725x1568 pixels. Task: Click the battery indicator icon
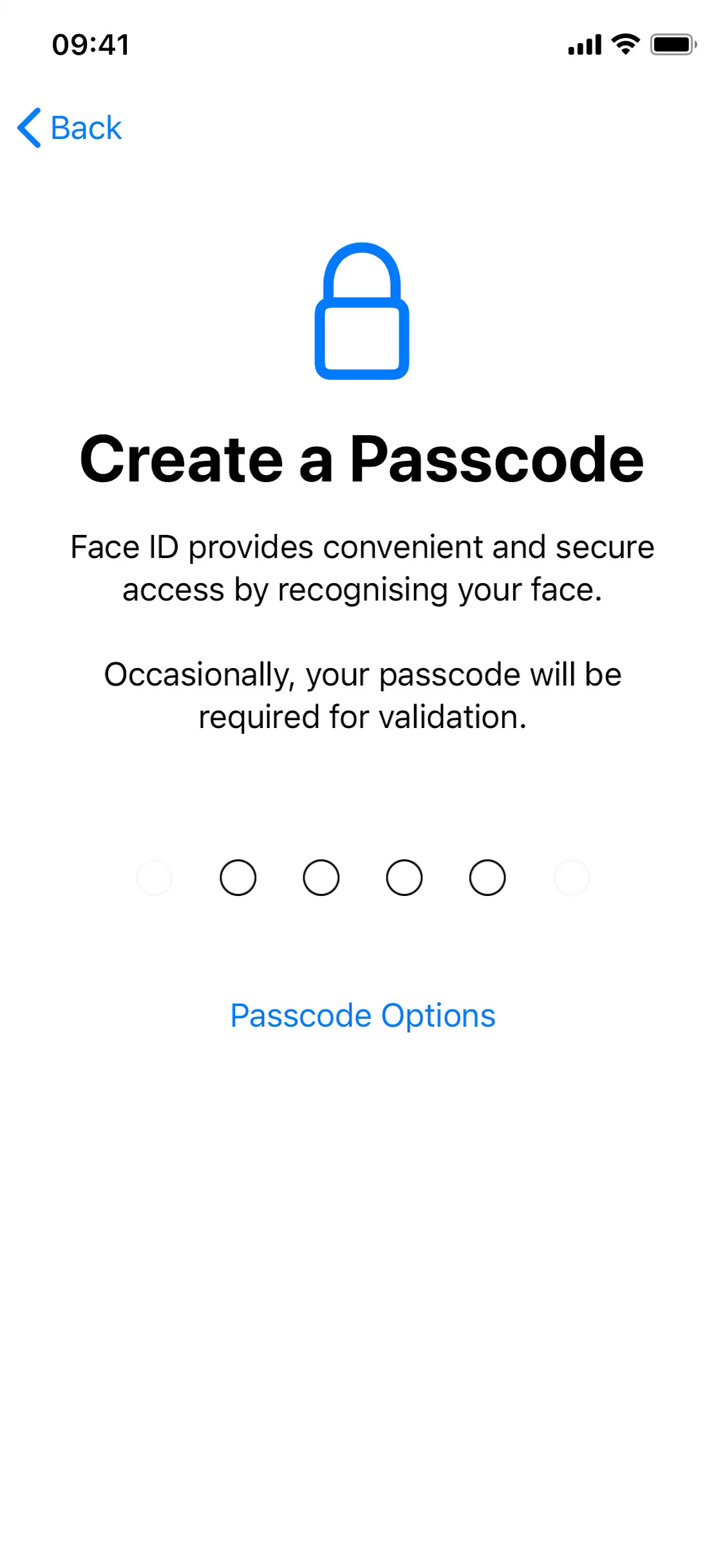tap(672, 44)
